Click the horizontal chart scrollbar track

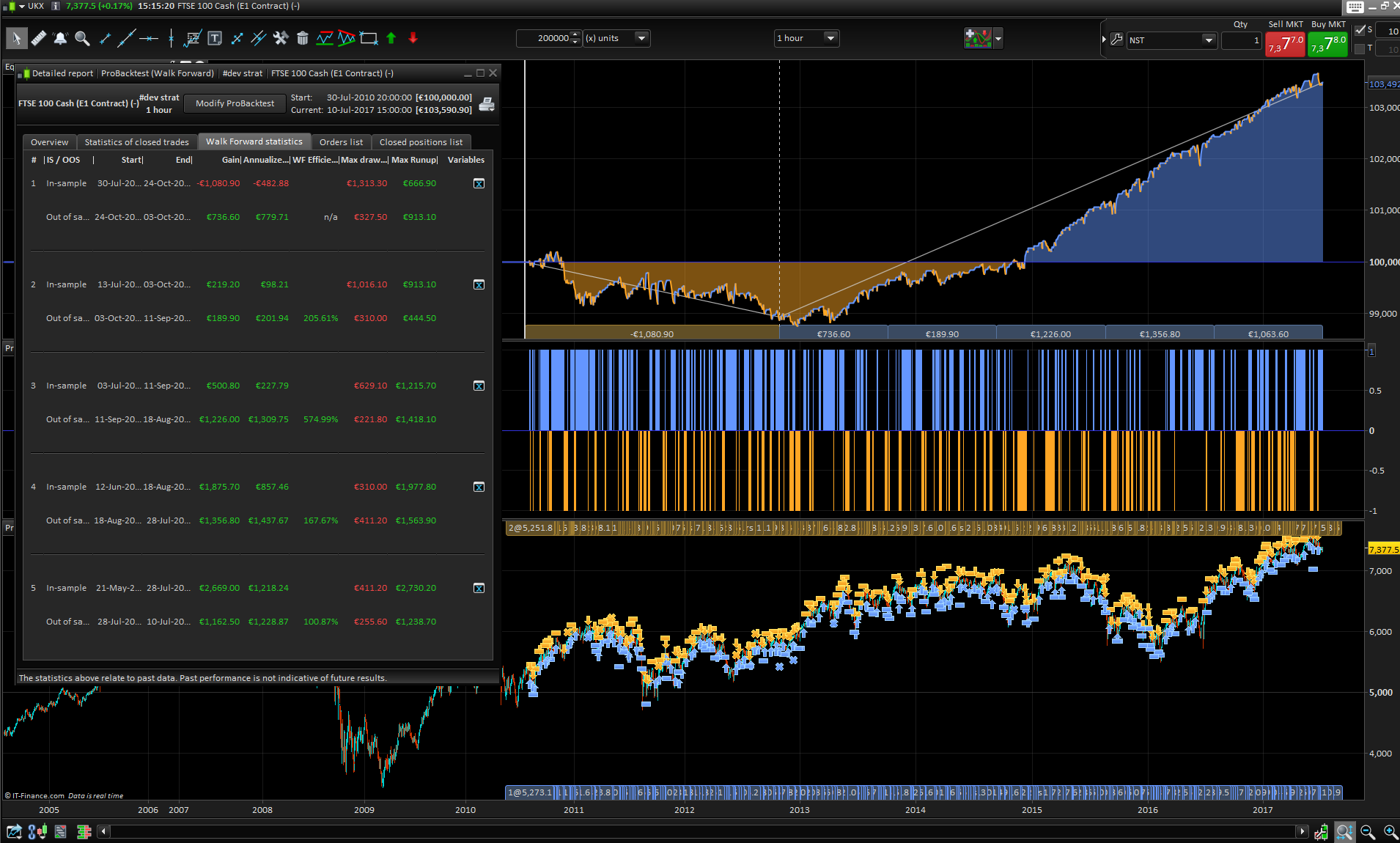704,831
